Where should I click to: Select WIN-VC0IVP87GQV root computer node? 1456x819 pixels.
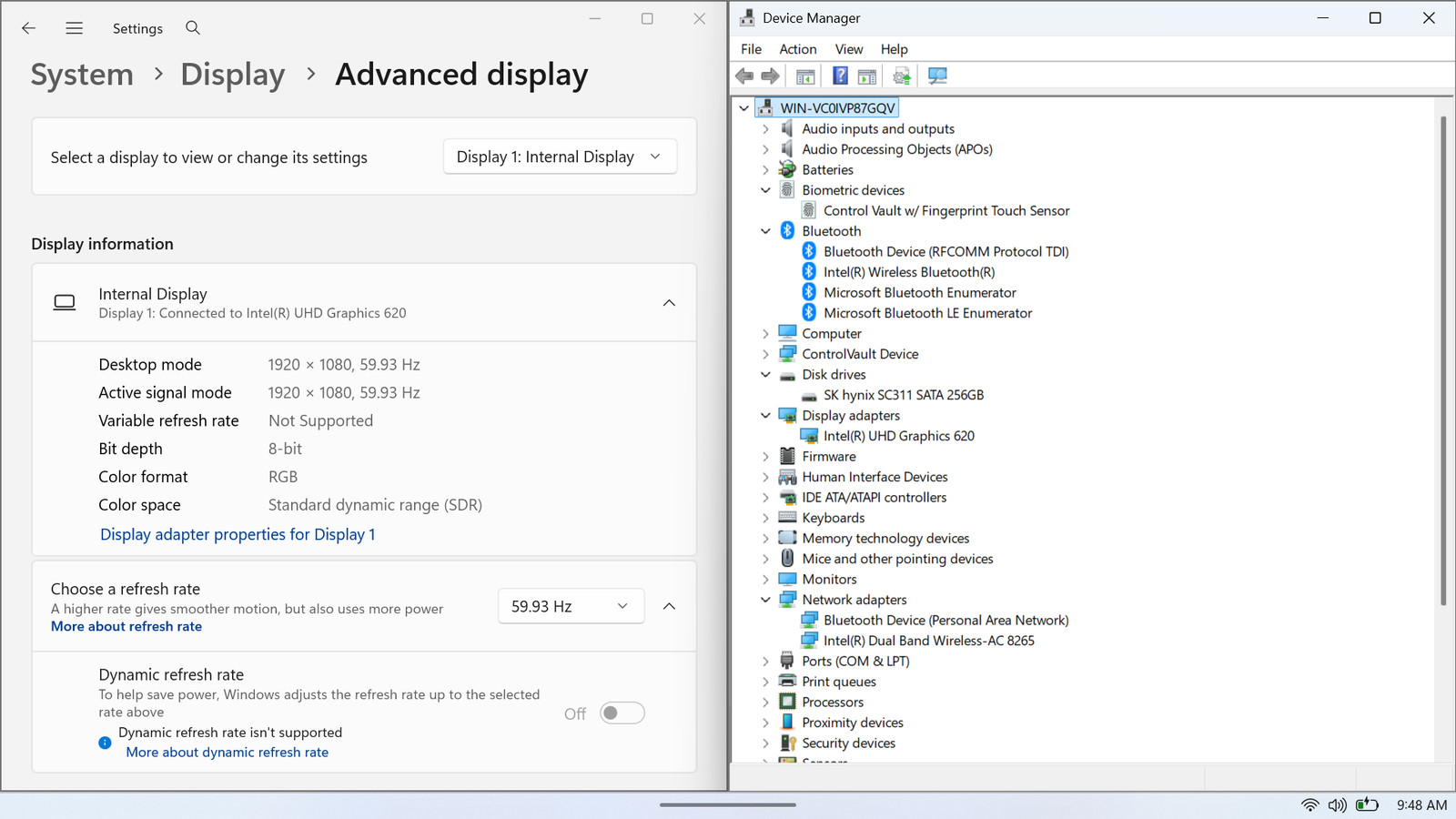coord(837,108)
